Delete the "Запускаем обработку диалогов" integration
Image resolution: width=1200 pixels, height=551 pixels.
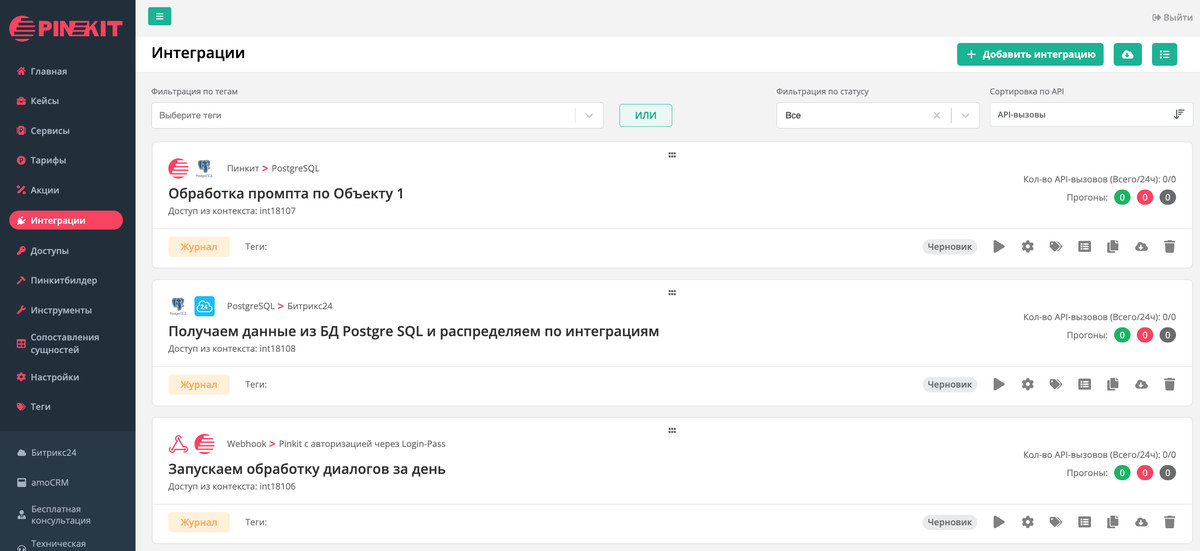(1169, 522)
